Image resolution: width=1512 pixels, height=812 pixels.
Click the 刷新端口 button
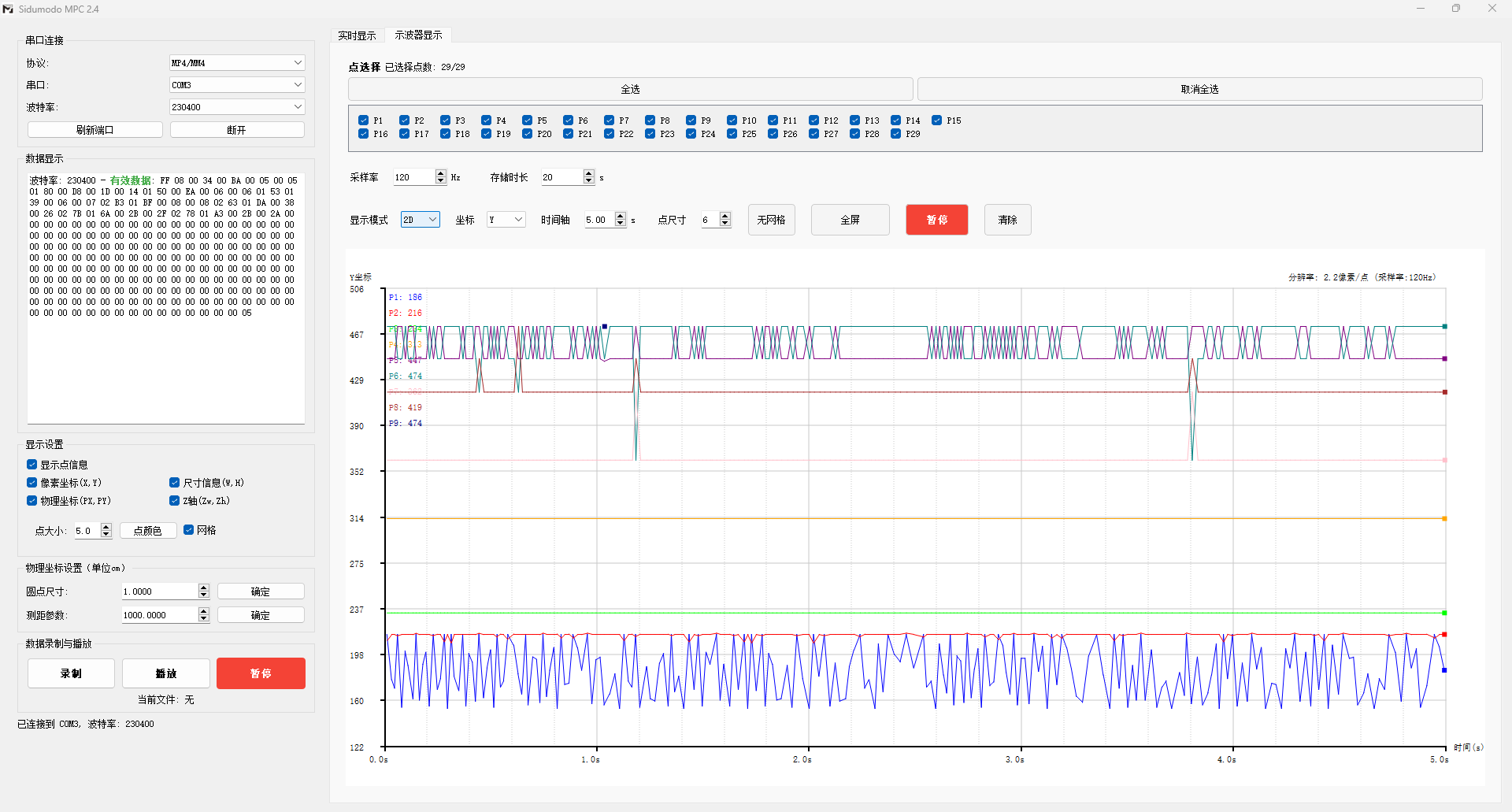click(x=95, y=130)
